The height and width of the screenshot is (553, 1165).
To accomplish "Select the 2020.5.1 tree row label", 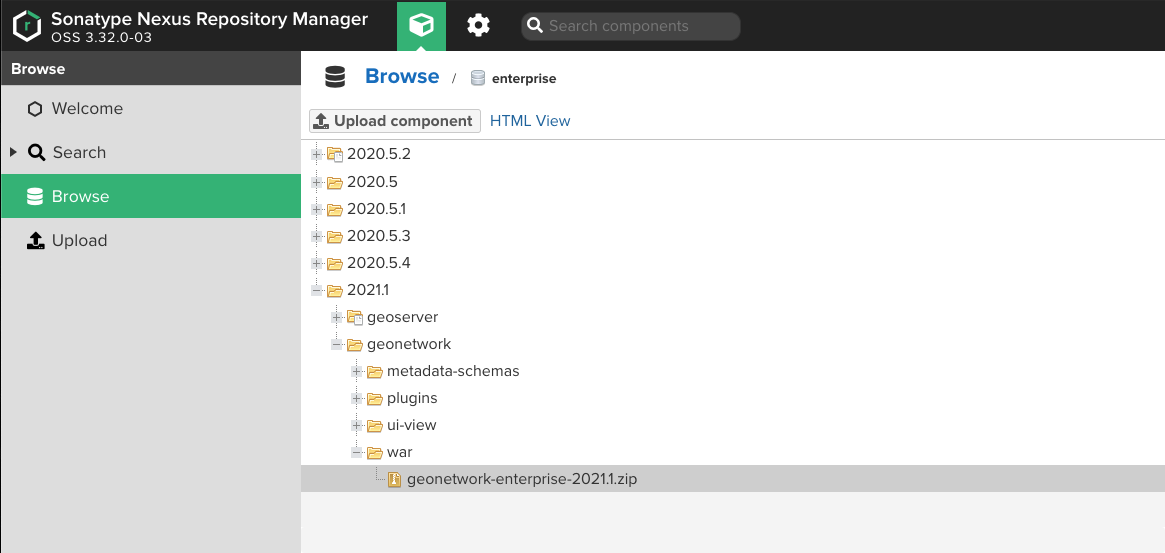I will click(x=377, y=210).
